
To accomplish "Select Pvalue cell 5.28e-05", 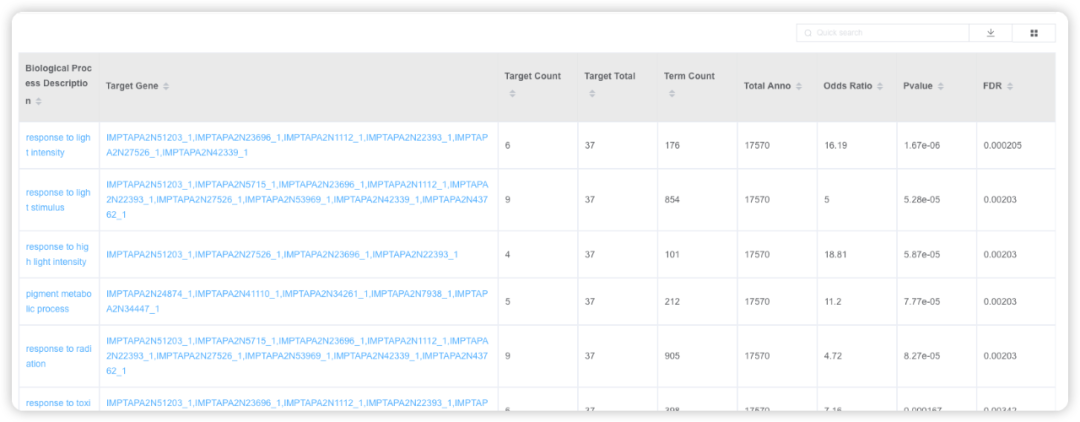I will coord(922,200).
